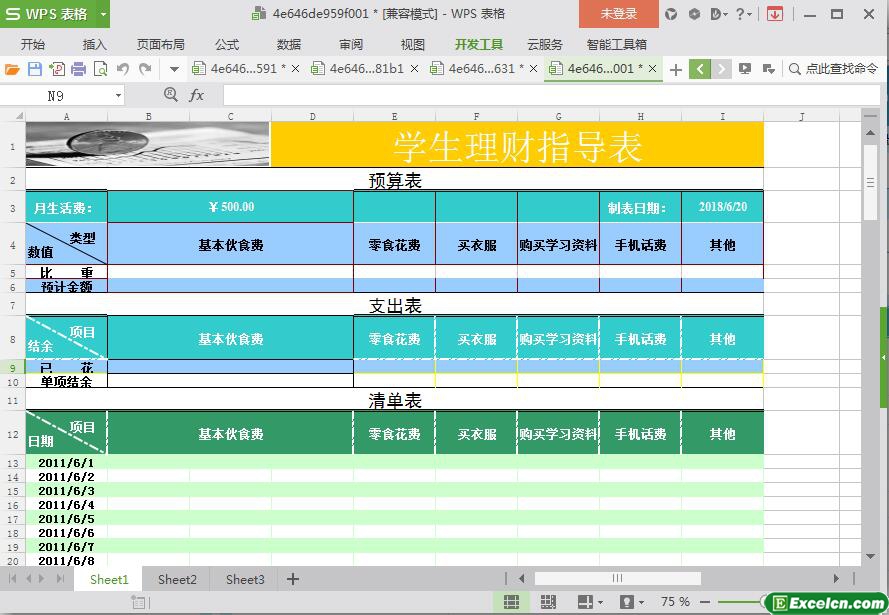Open the 开发工具 ribbon tab

pos(478,44)
